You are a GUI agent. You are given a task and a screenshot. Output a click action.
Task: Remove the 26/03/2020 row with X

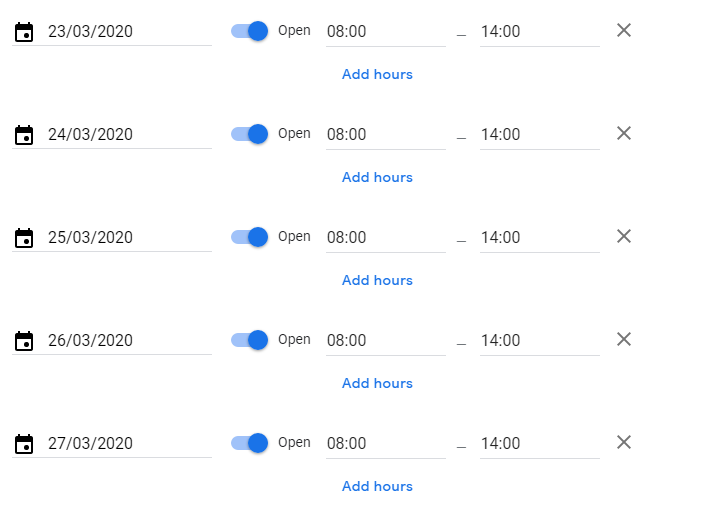pyautogui.click(x=624, y=339)
